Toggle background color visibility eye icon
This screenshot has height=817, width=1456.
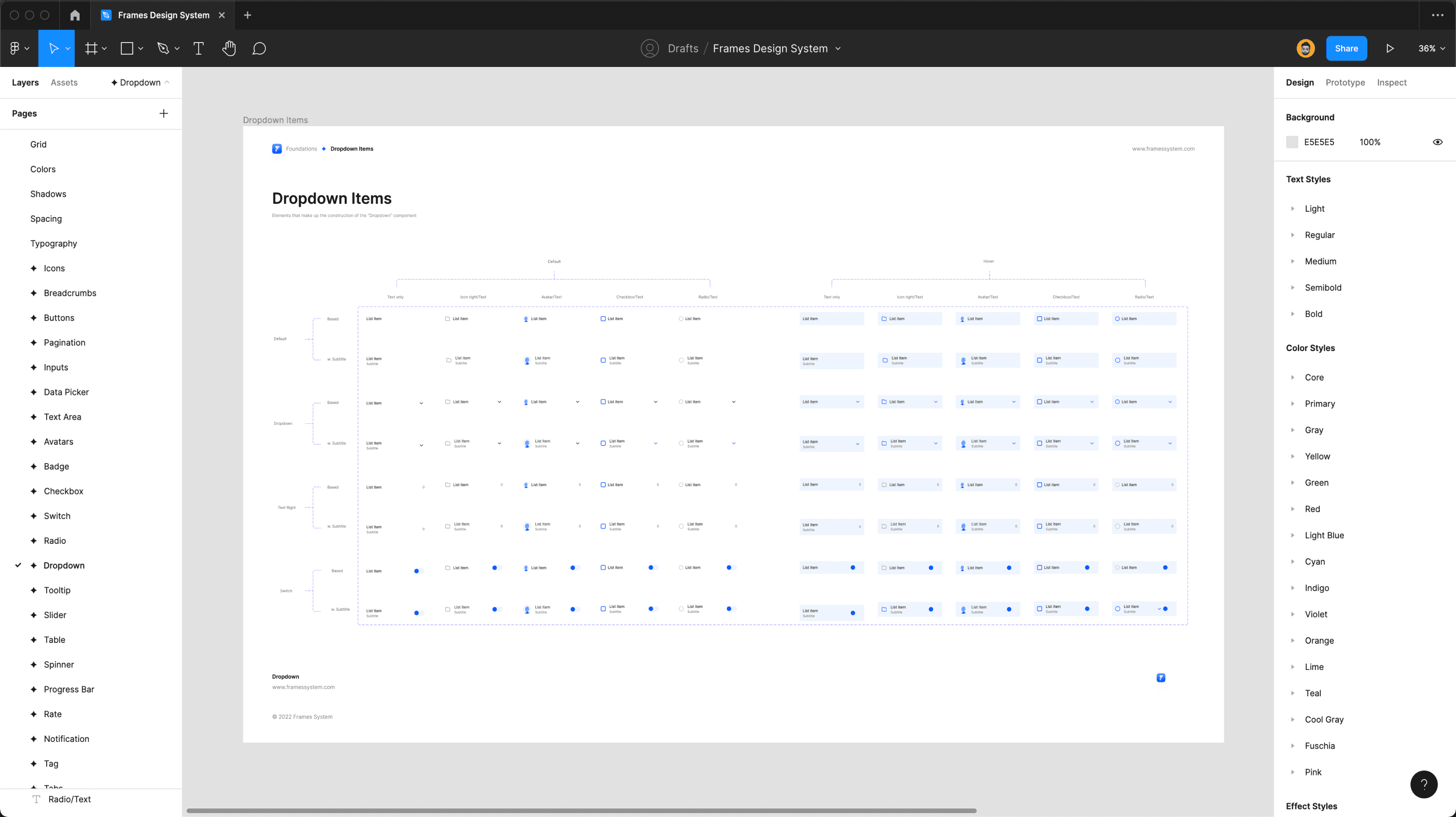1437,142
